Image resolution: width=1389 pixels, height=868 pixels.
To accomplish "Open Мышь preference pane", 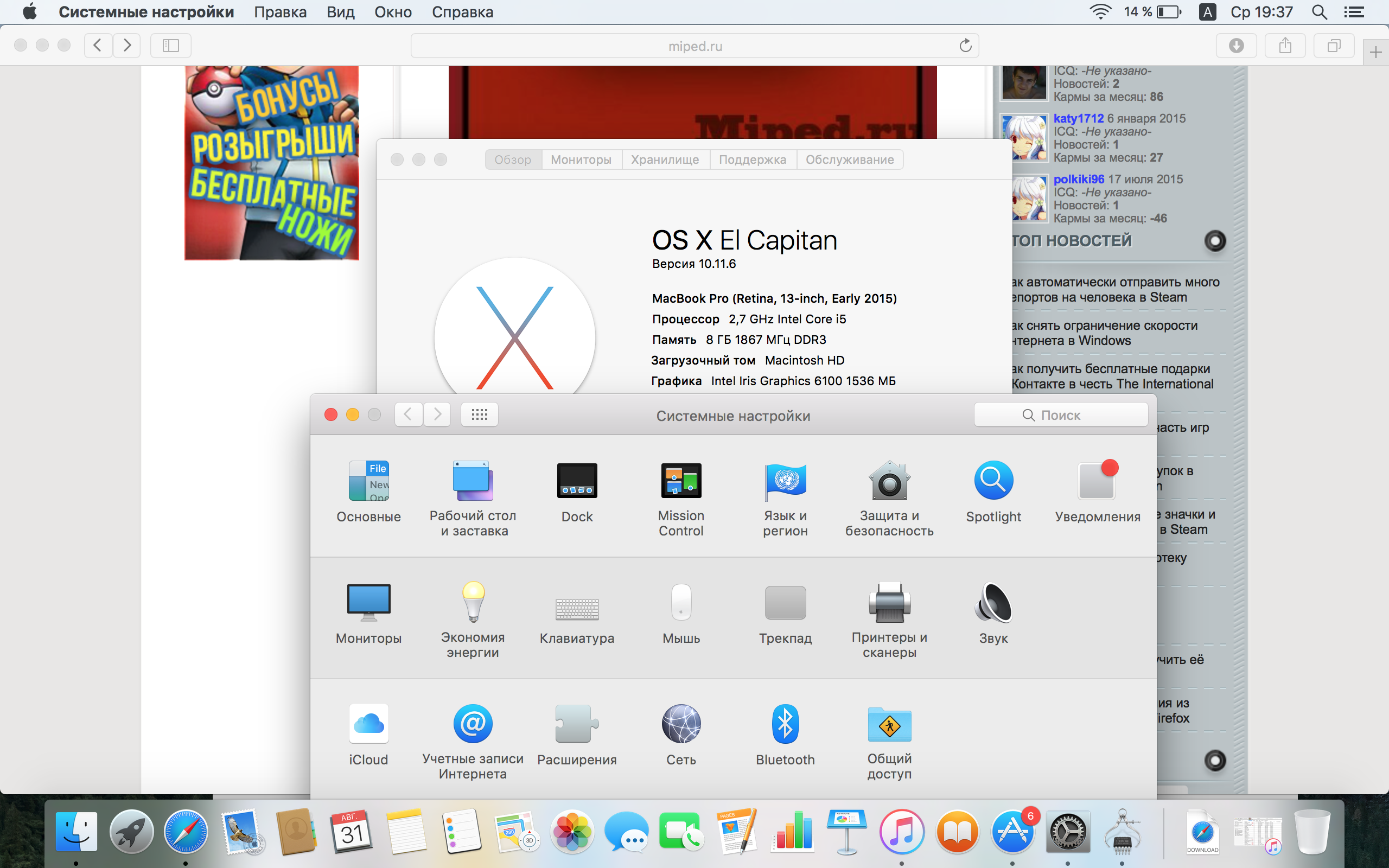I will coord(681,613).
